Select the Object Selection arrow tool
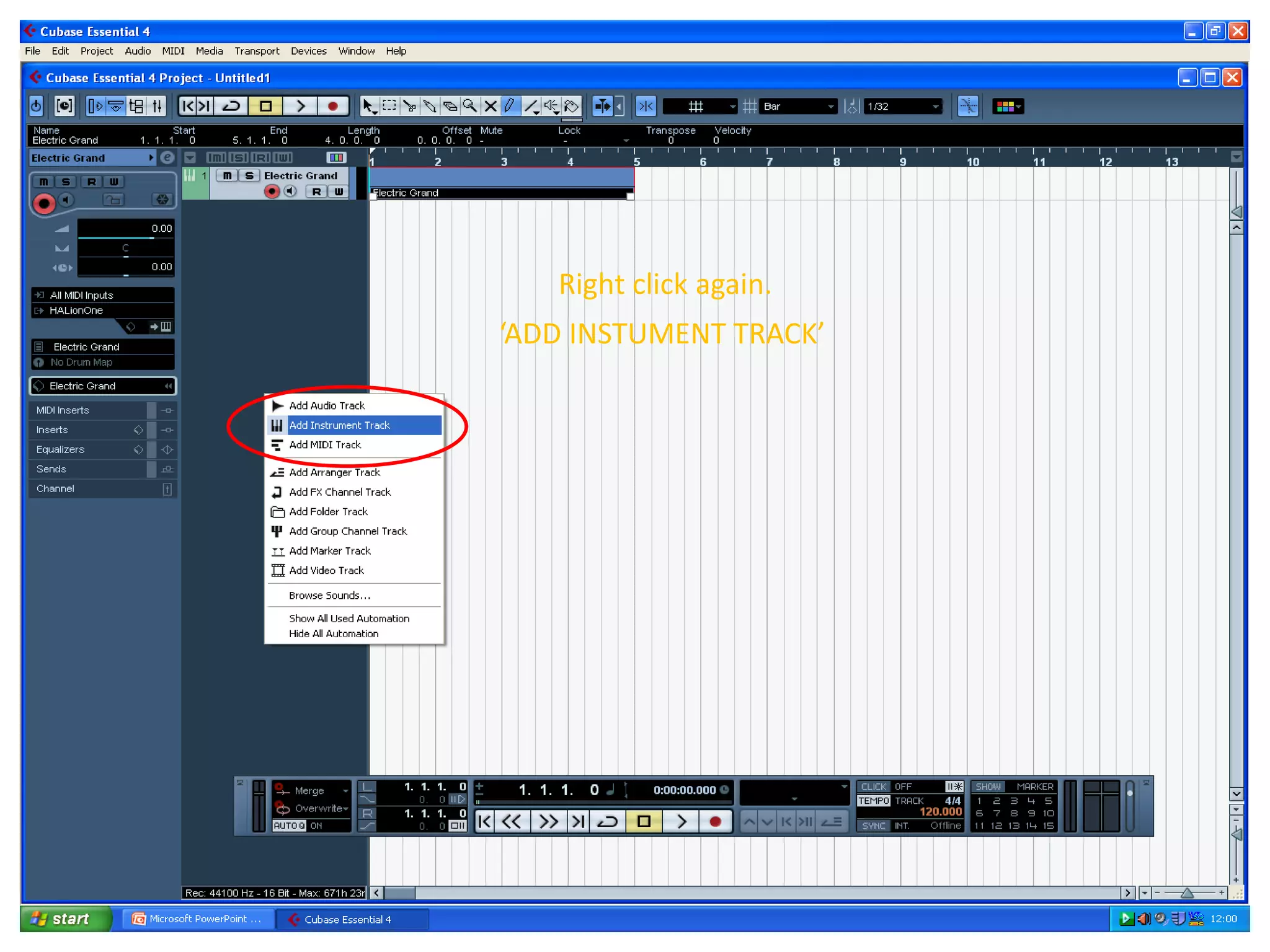 point(369,107)
